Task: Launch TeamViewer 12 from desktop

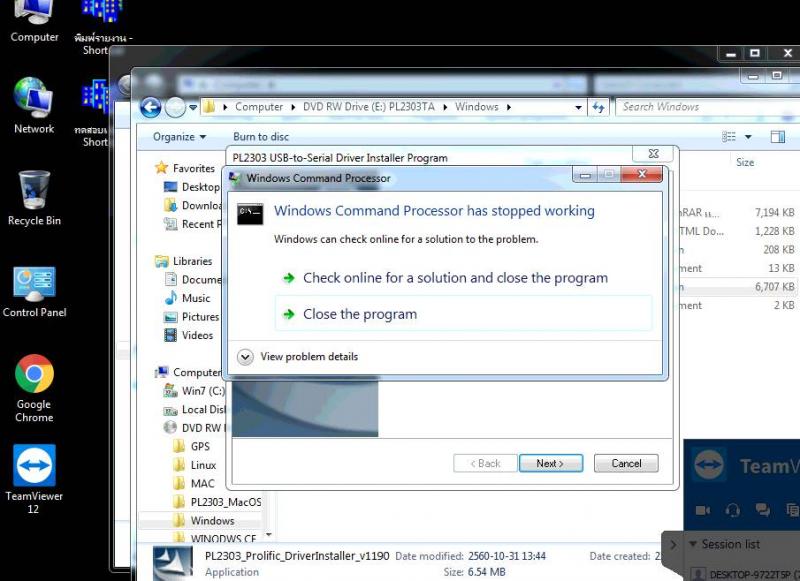Action: click(x=34, y=479)
